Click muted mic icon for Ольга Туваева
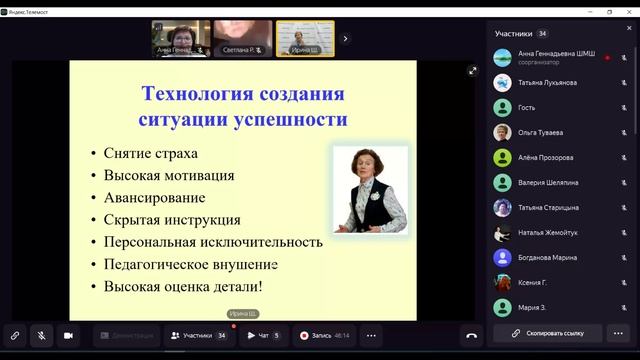 (x=624, y=133)
